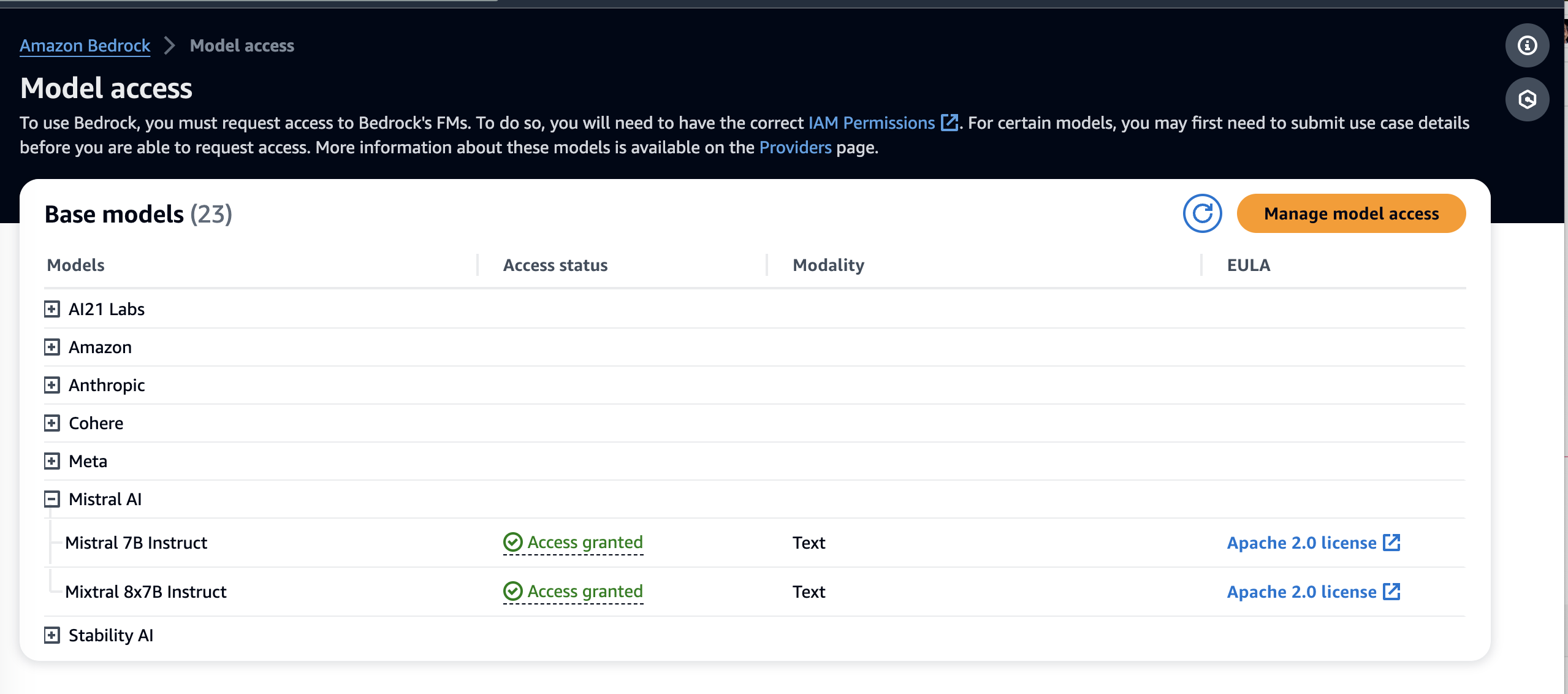
Task: Click external link icon beside IAM Permissions
Action: point(950,123)
